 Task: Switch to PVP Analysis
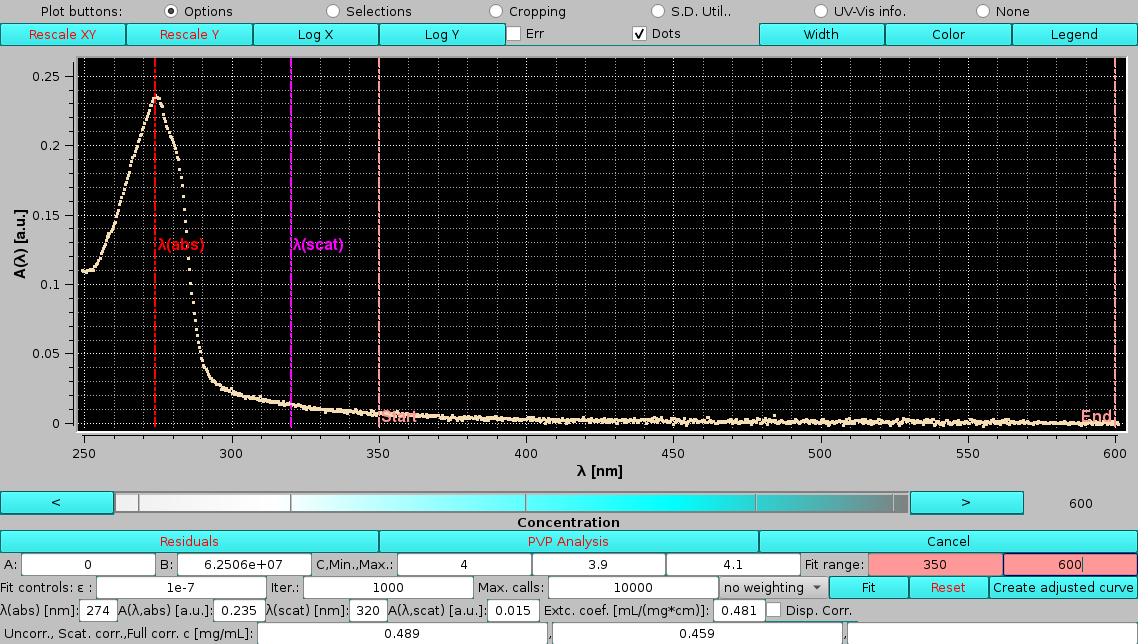pos(569,541)
